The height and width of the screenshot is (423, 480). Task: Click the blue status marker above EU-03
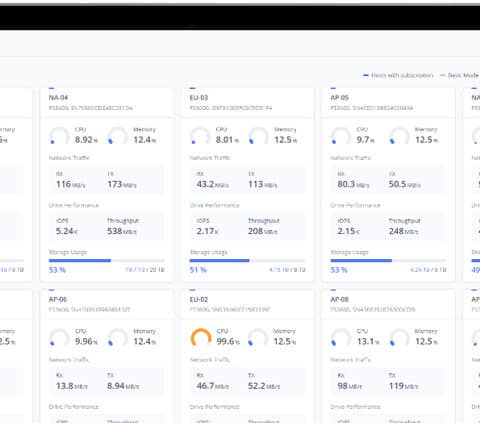[192, 88]
